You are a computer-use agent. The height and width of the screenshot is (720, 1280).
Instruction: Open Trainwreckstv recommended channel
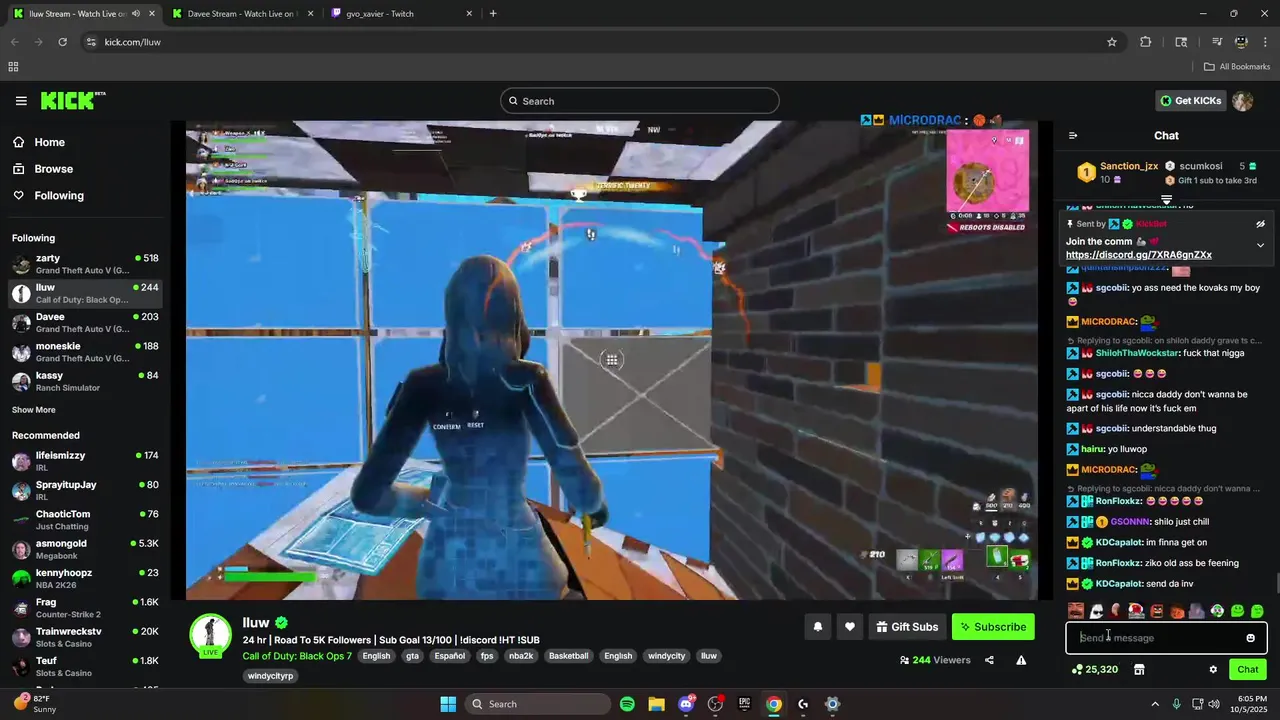(x=85, y=637)
